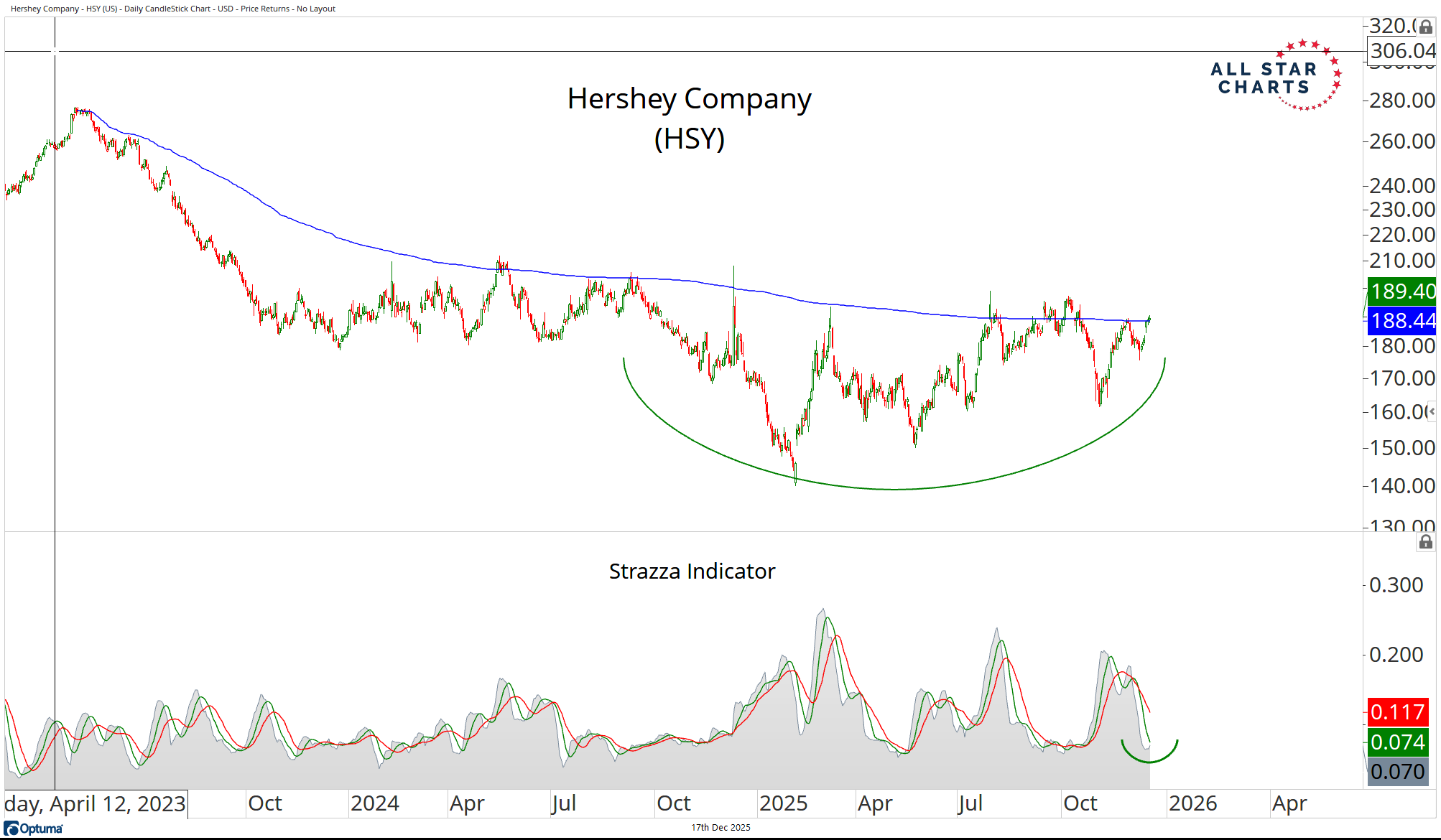Click the gray 0.070 indicator value label
The image size is (1441, 840).
(1397, 772)
